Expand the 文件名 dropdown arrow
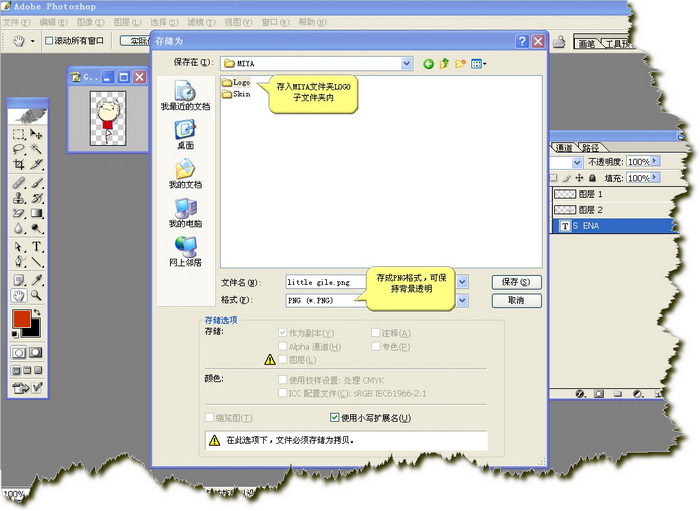The width and height of the screenshot is (700, 511). tap(462, 282)
